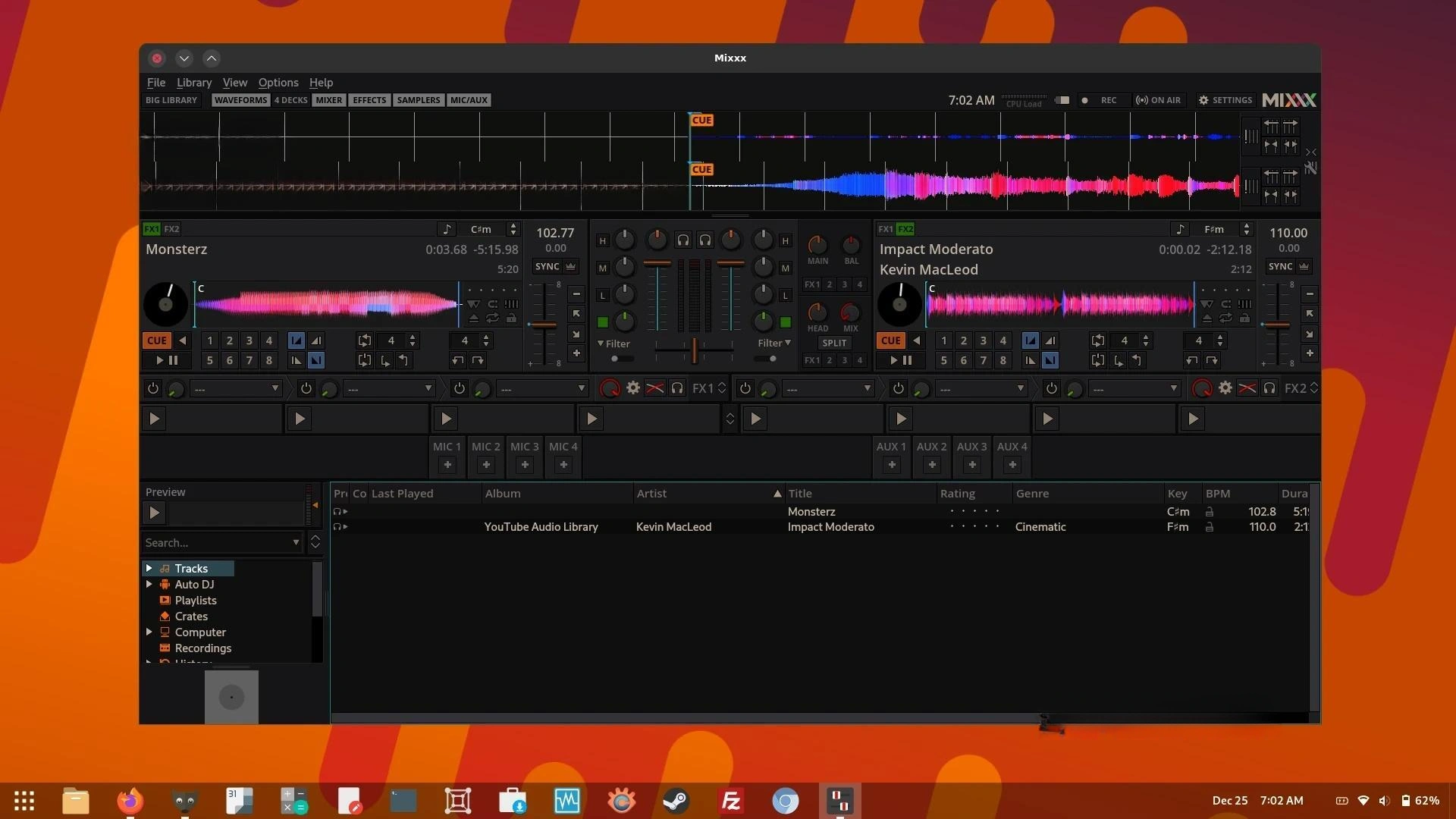
Task: Toggle FX1 assignment on Monsterz deck
Action: [151, 229]
